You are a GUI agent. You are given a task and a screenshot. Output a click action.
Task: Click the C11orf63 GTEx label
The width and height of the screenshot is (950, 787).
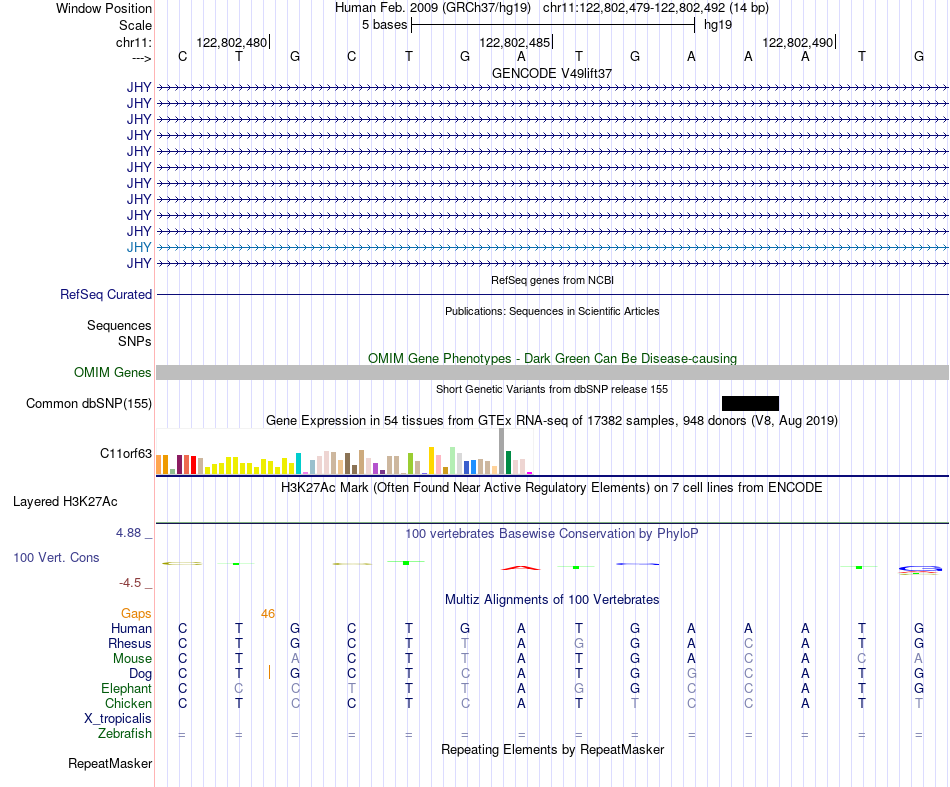point(125,453)
